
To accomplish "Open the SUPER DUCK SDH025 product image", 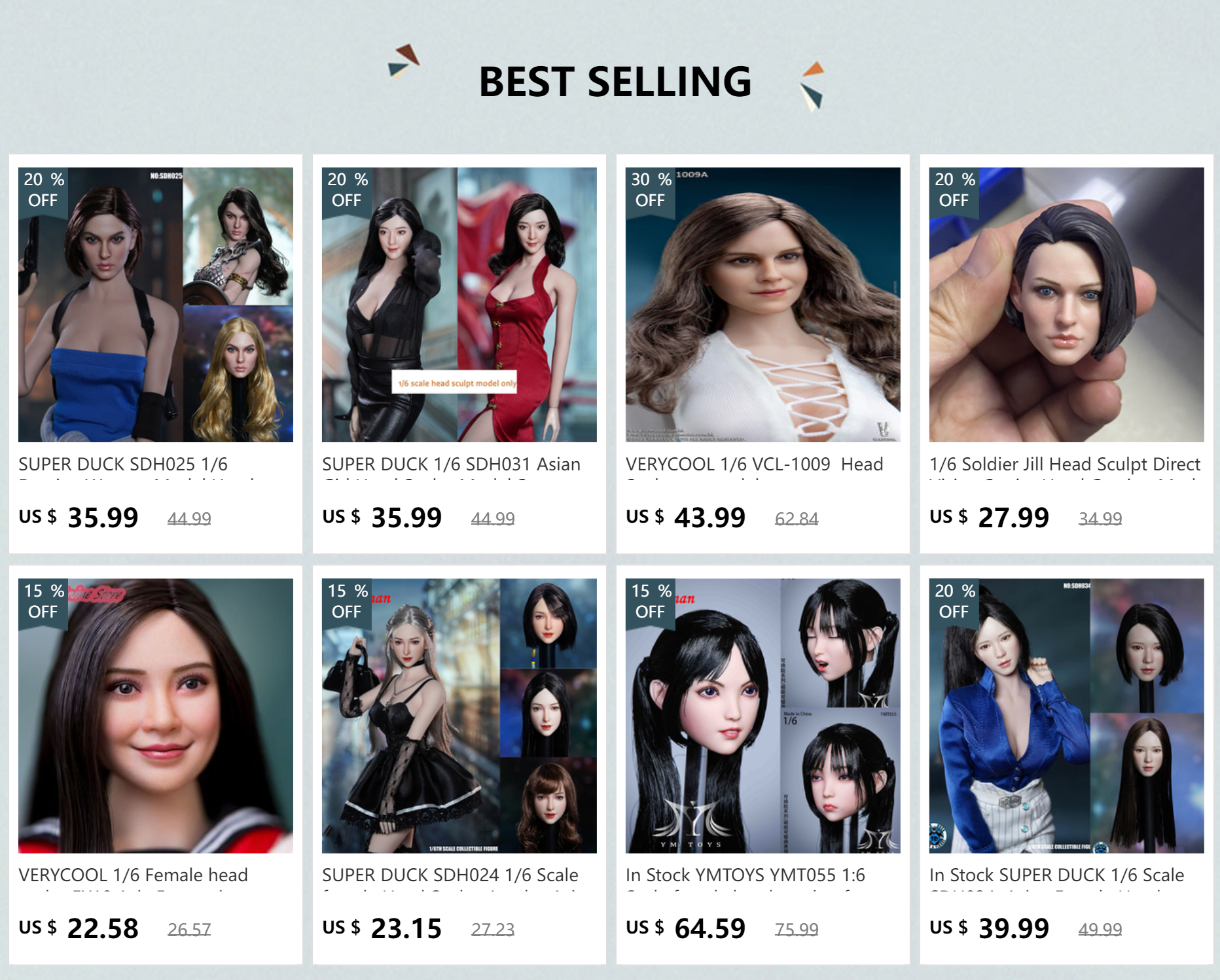I will (156, 305).
